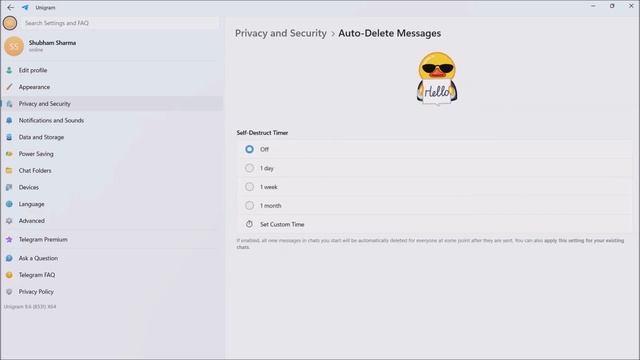Open Privacy Policy
This screenshot has width=640, height=360.
pyautogui.click(x=112, y=292)
